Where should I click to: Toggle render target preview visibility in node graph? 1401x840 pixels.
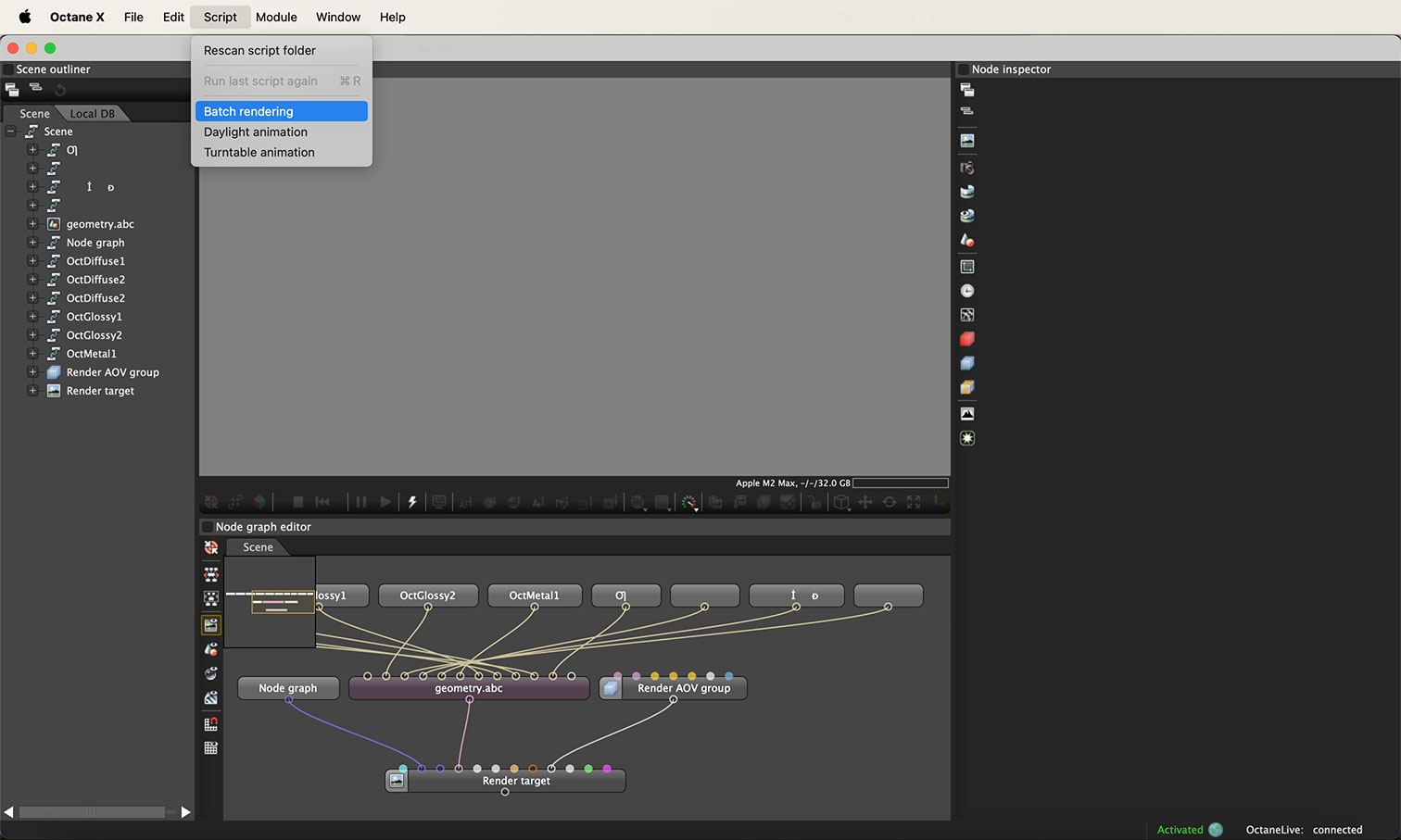click(x=211, y=625)
